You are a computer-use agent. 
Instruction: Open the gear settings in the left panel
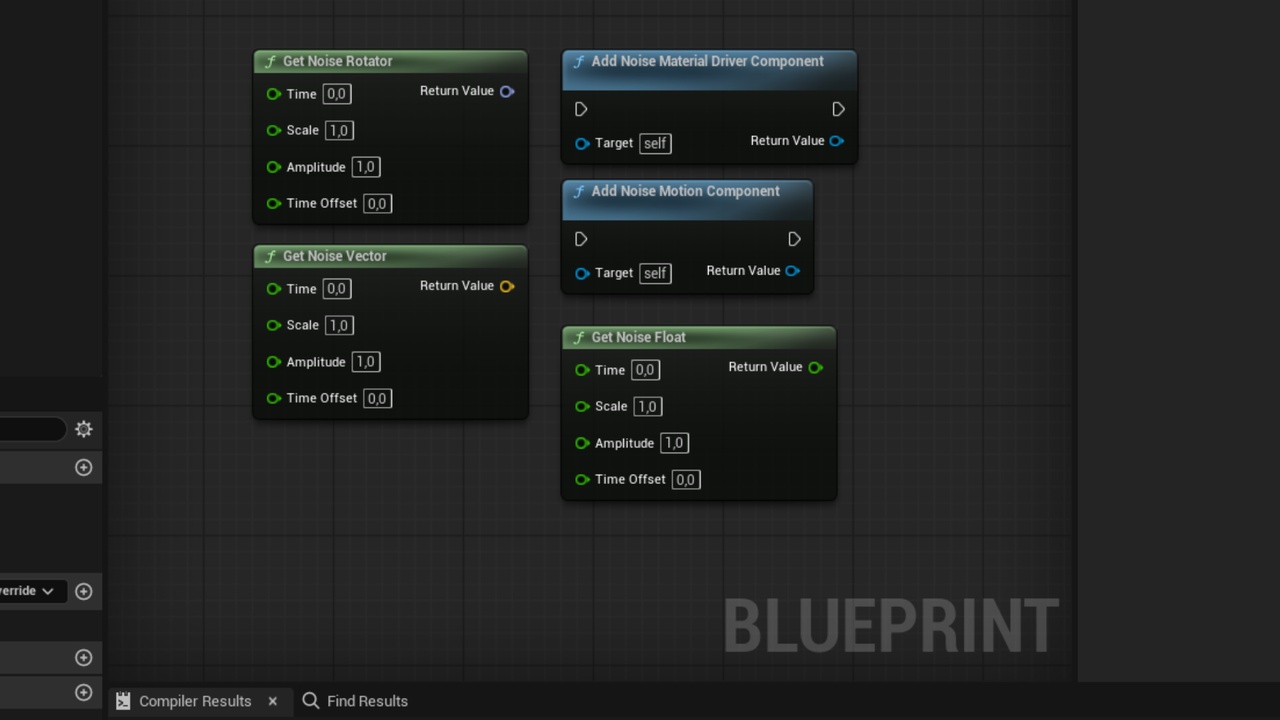point(84,429)
